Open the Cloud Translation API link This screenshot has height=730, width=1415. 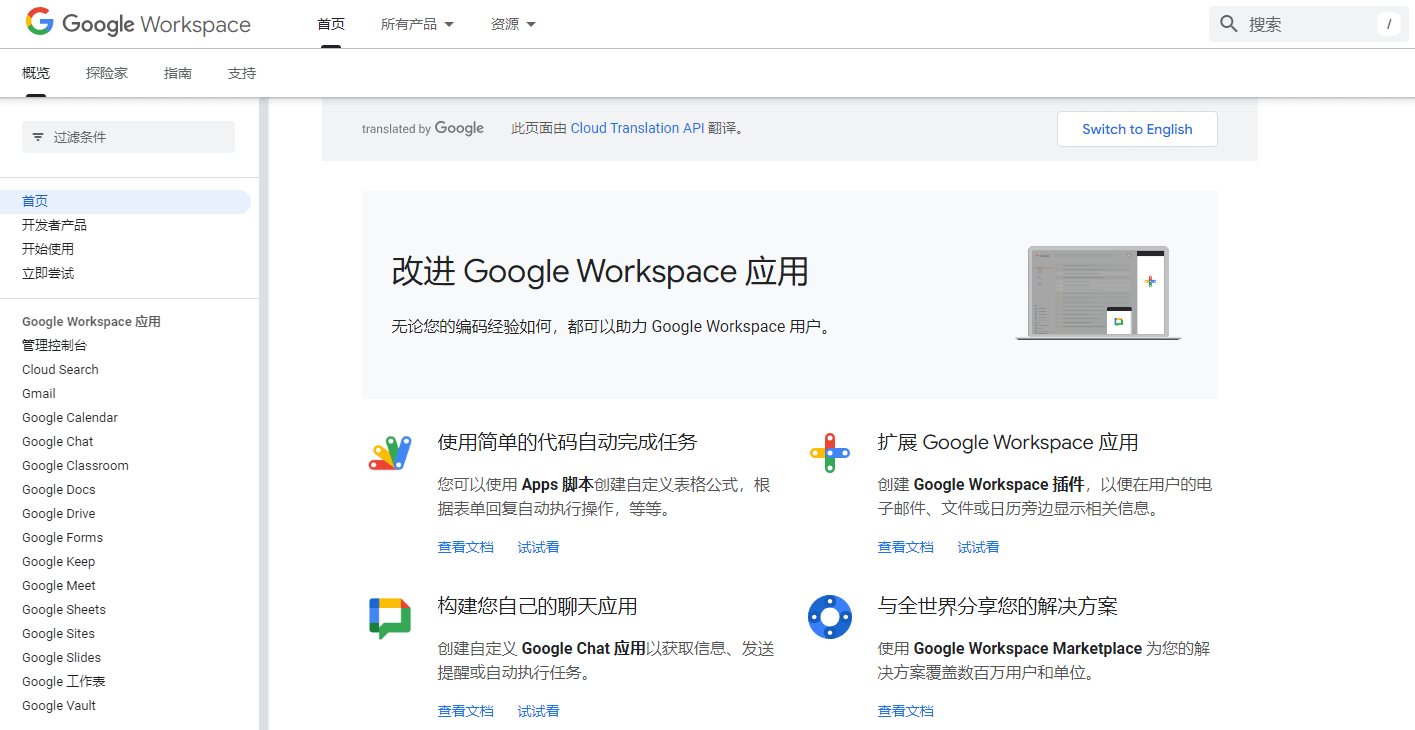click(637, 128)
